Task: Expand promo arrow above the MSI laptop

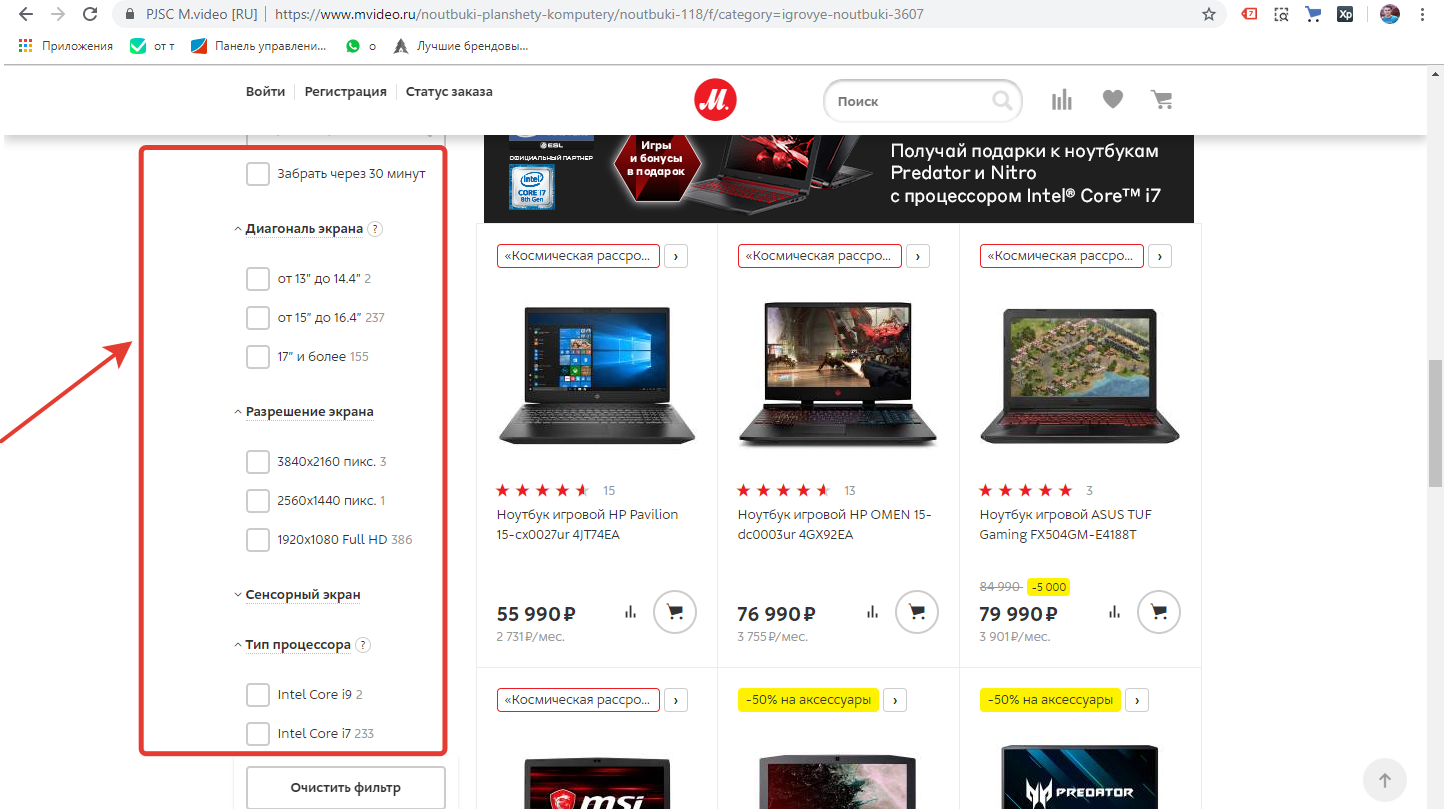Action: click(676, 700)
